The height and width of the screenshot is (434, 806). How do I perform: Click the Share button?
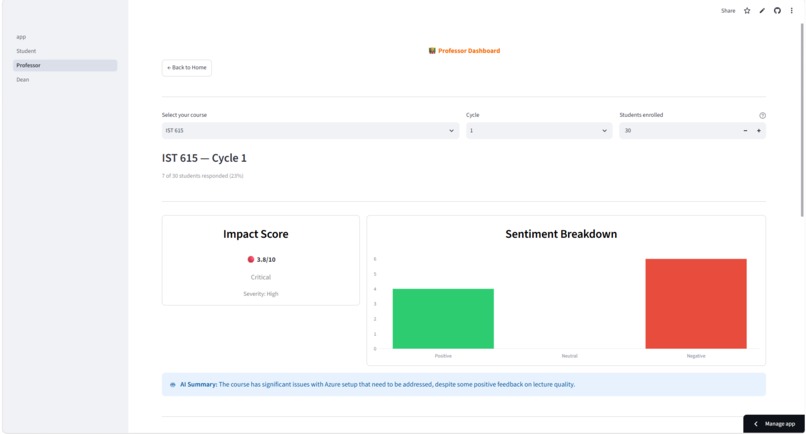[x=728, y=11]
